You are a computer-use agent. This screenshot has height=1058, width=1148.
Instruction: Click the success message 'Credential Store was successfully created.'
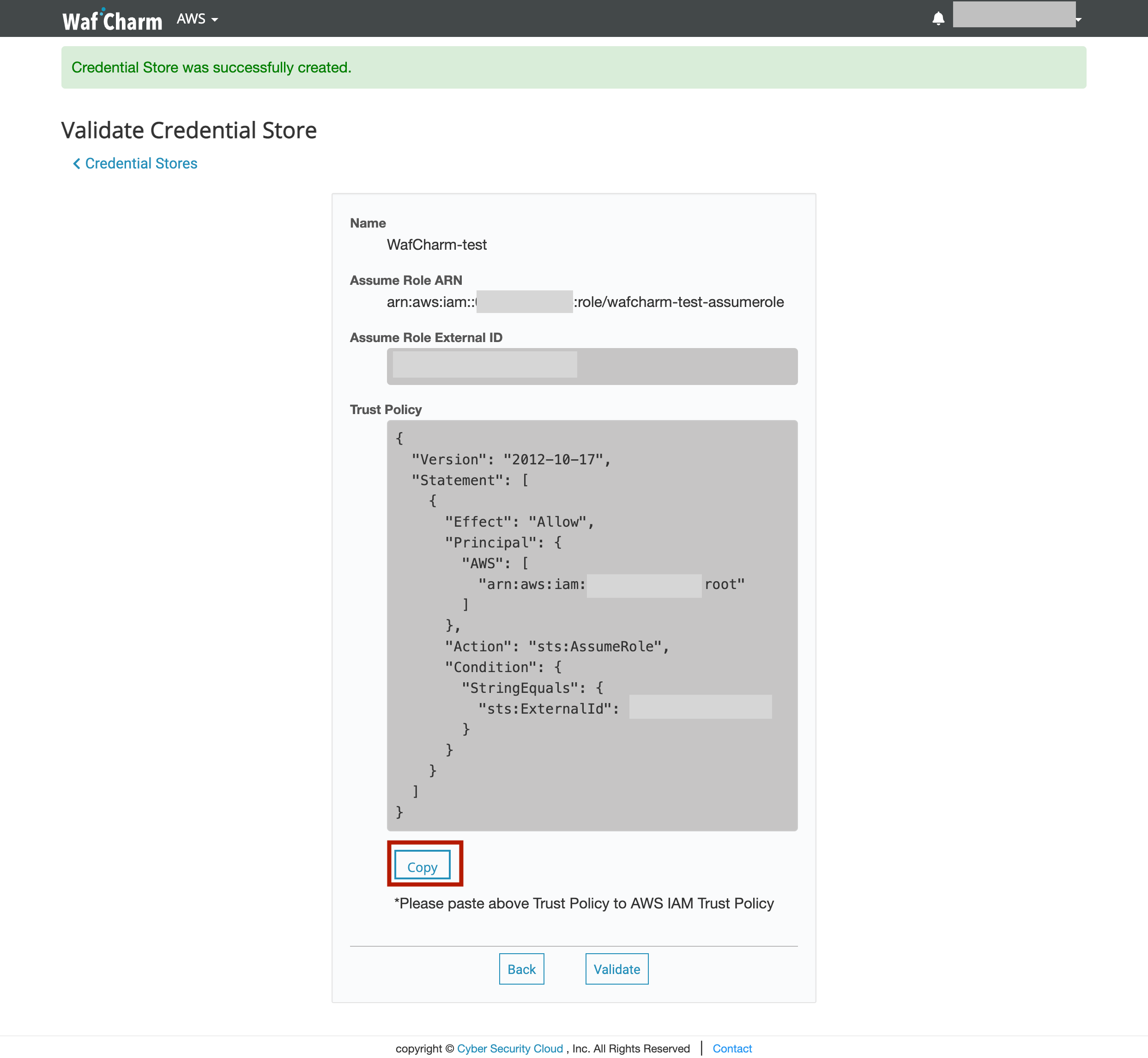point(211,67)
